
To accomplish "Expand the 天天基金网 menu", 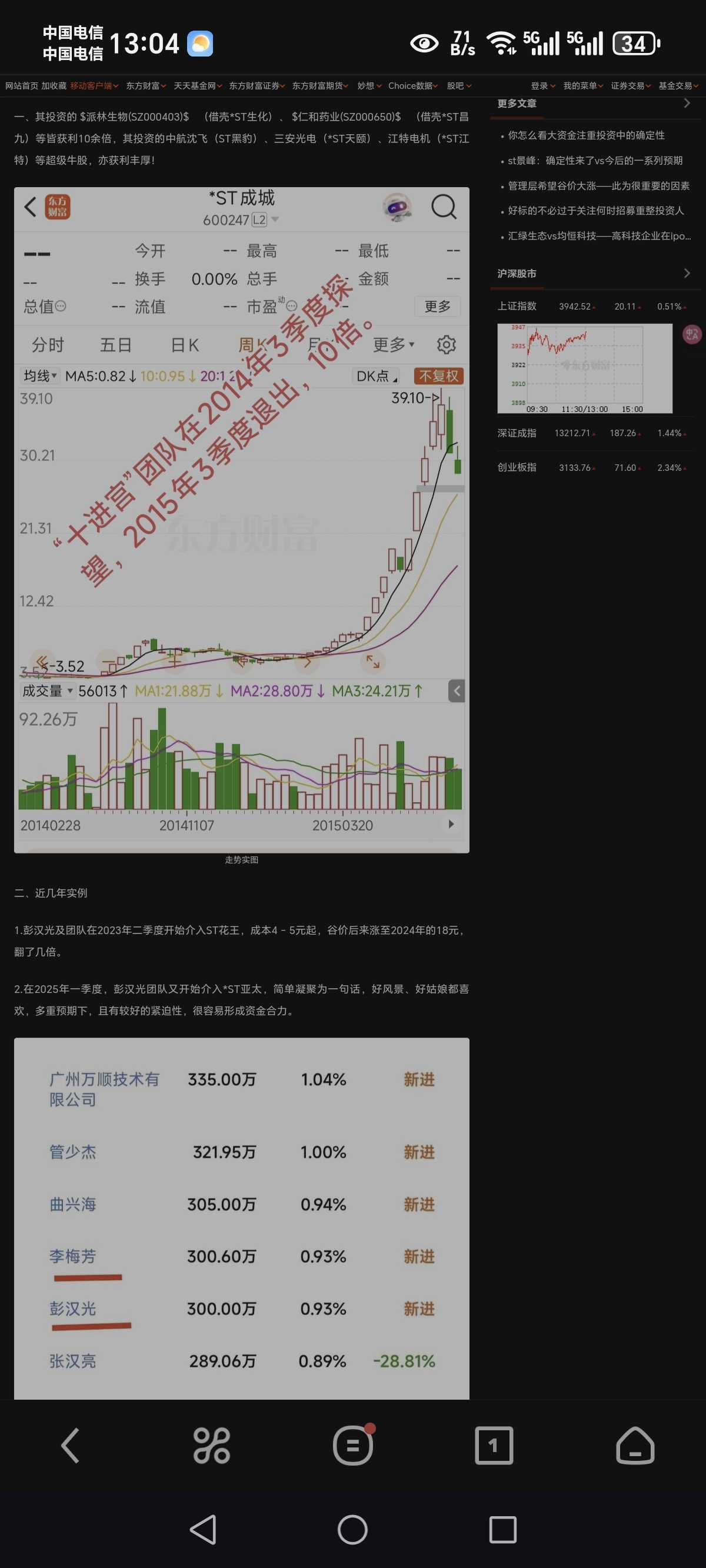I will (198, 86).
